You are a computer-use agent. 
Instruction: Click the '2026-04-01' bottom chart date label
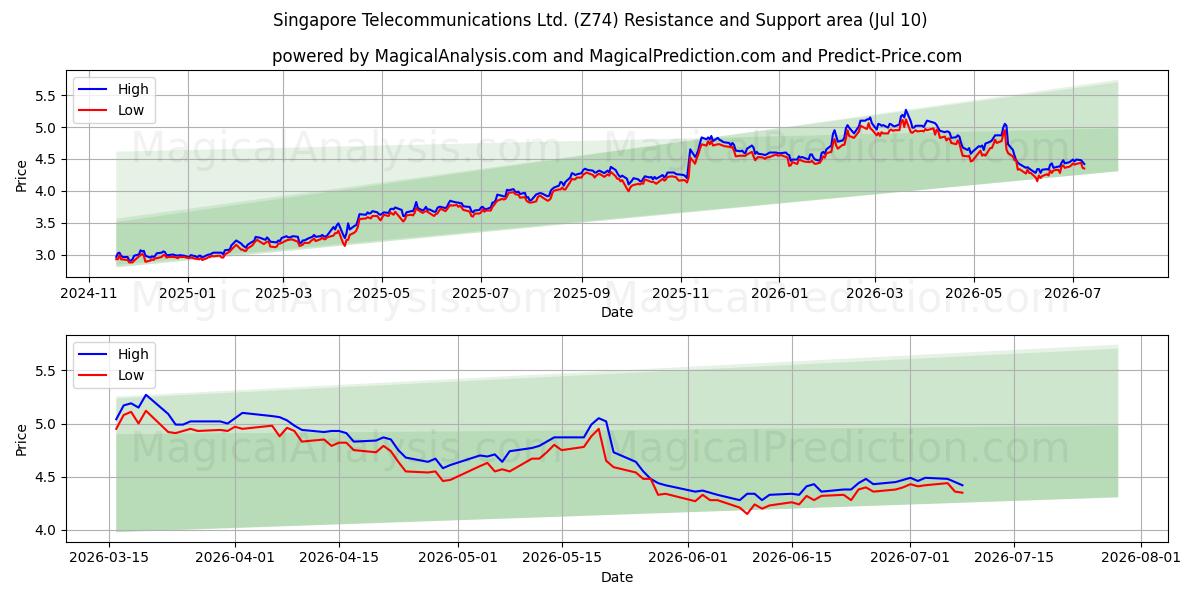(236, 558)
